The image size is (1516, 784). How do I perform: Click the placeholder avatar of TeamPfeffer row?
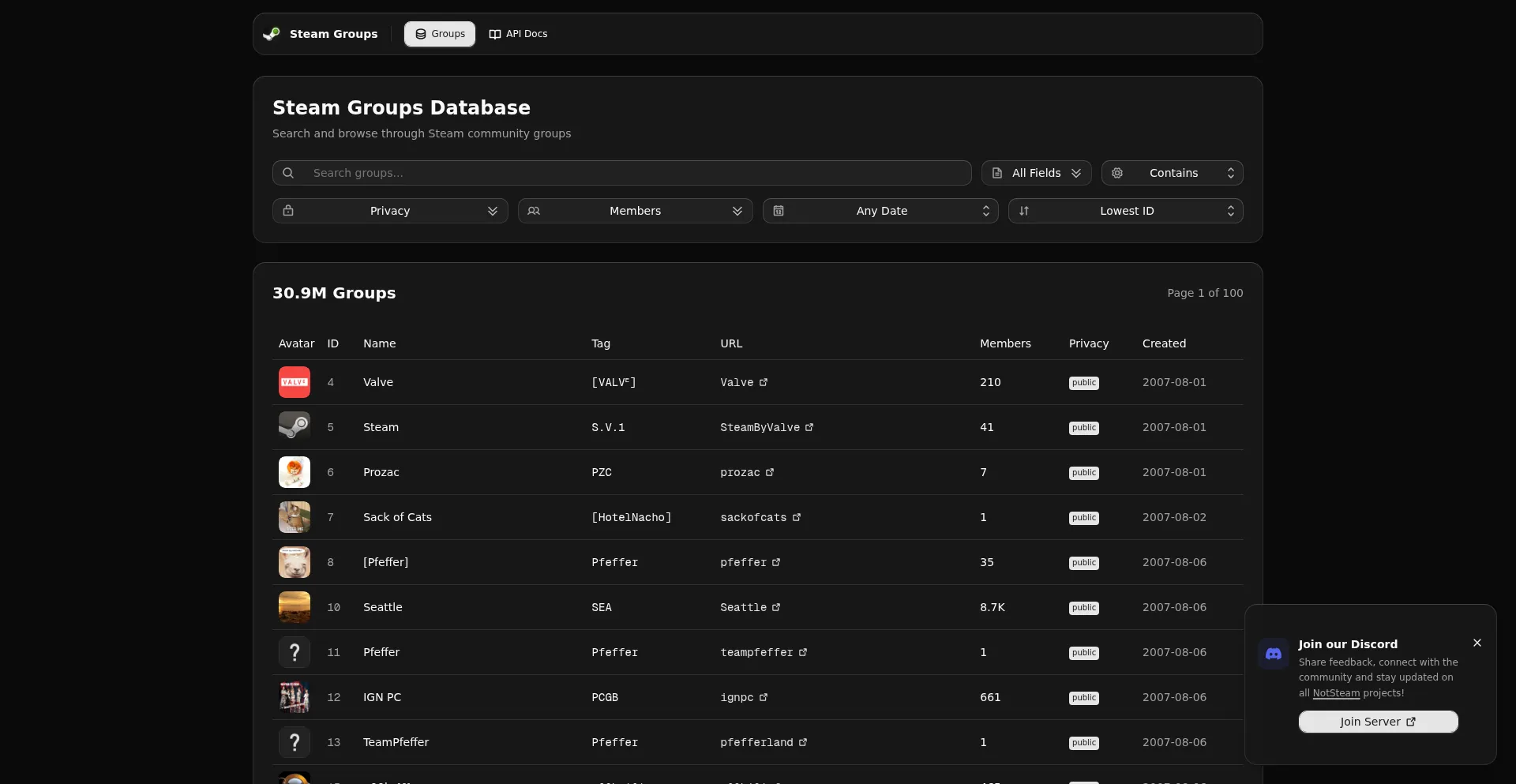point(295,742)
